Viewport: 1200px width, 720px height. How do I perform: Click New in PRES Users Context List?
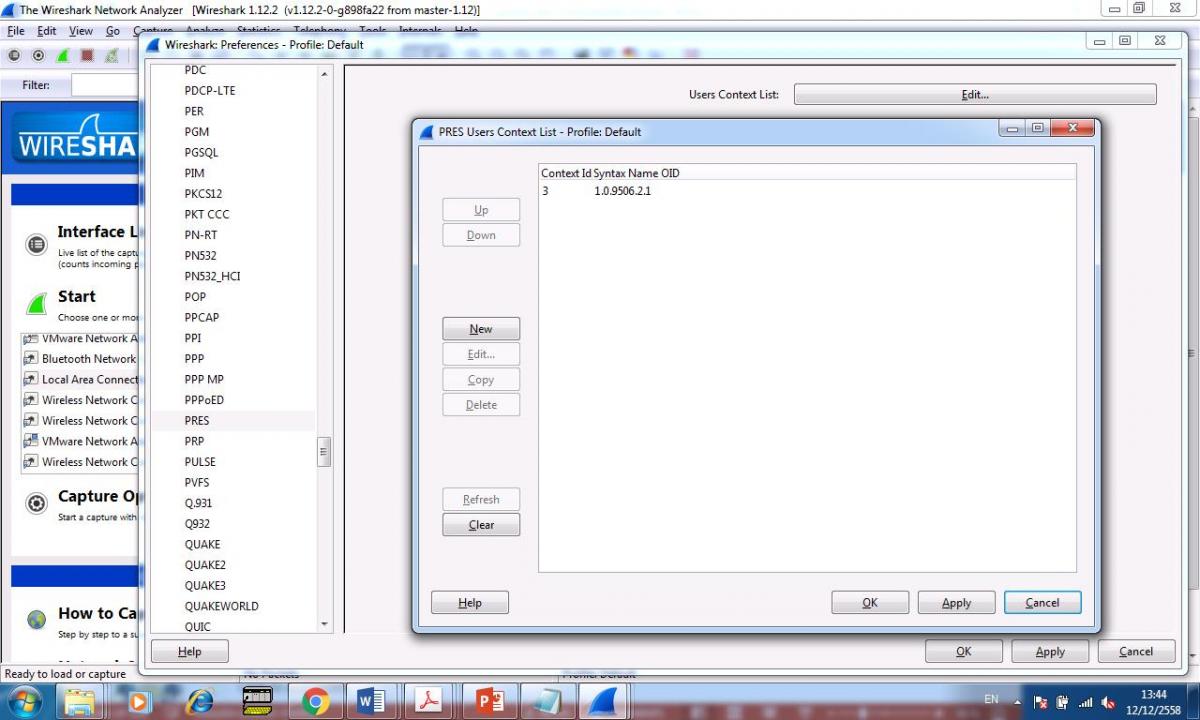point(481,329)
